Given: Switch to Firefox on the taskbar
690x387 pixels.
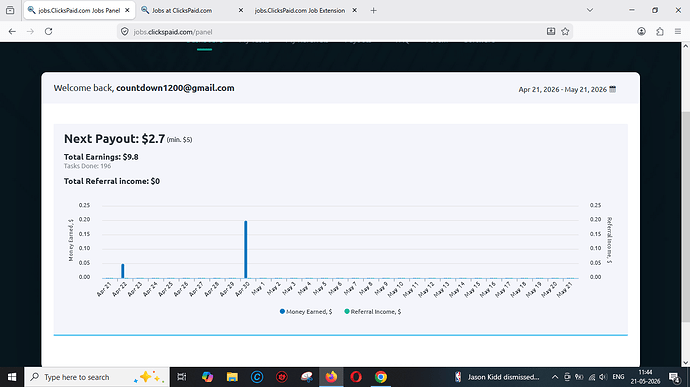Looking at the screenshot, I should [x=331, y=377].
